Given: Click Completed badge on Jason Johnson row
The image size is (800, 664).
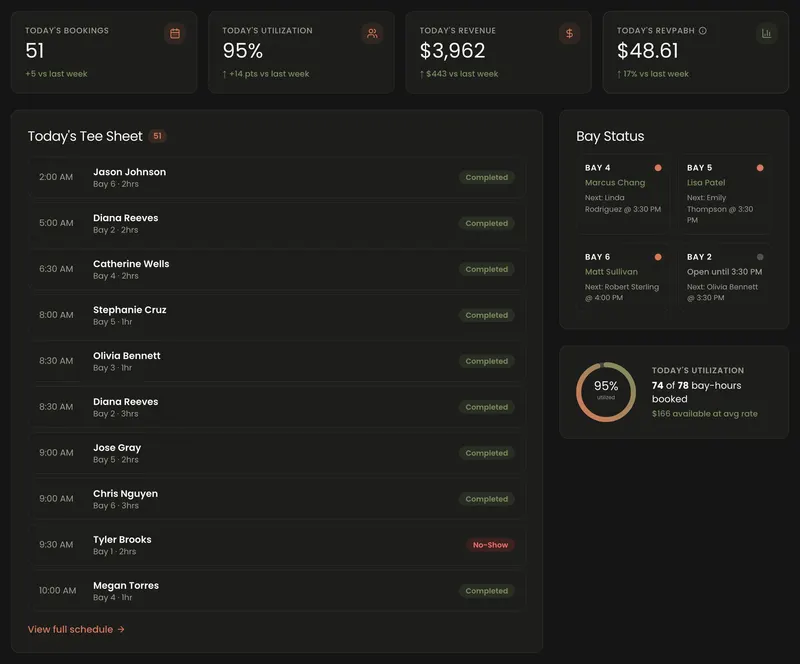Looking at the screenshot, I should click(x=486, y=178).
